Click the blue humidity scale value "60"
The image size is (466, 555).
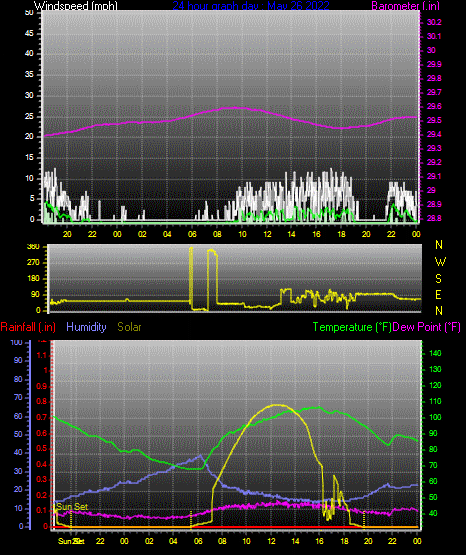click(x=18, y=416)
